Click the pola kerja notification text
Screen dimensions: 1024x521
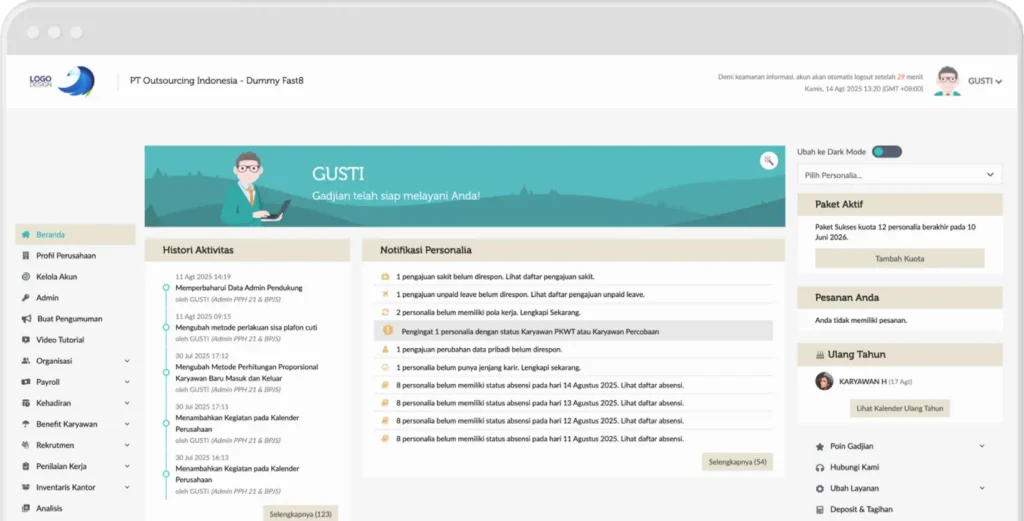[x=488, y=313]
